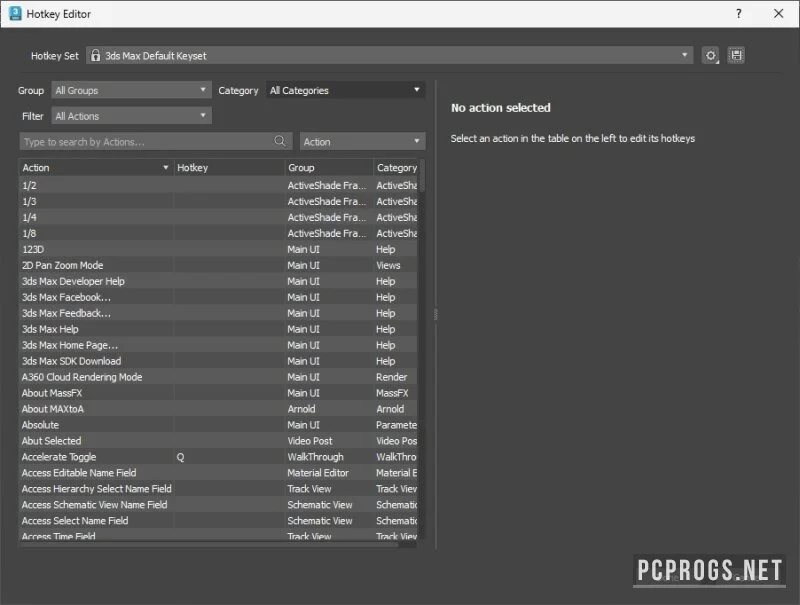Image resolution: width=800 pixels, height=605 pixels.
Task: Open the Category dropdown showing All Categories
Action: tap(345, 90)
